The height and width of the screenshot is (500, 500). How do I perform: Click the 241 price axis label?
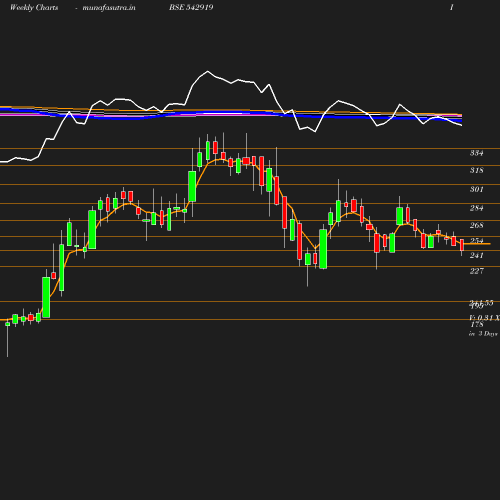pos(476,255)
